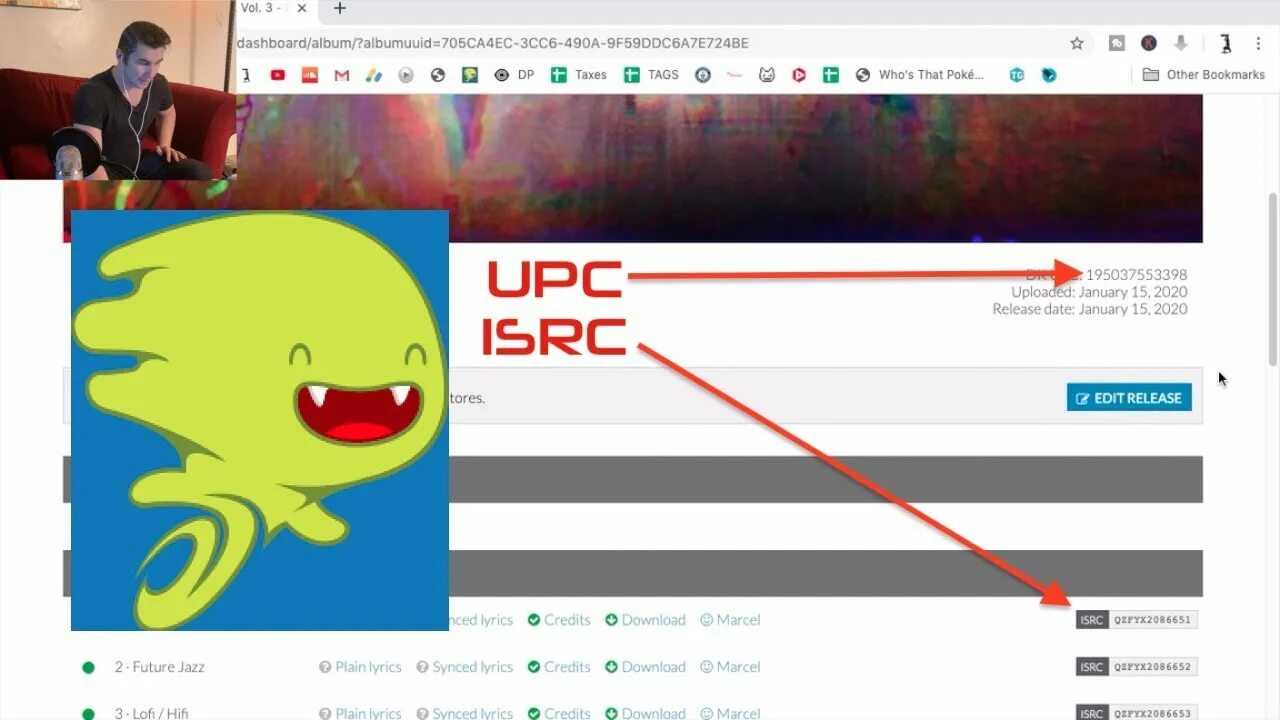The width and height of the screenshot is (1280, 720).
Task: Download the Future Jazz track
Action: [645, 667]
